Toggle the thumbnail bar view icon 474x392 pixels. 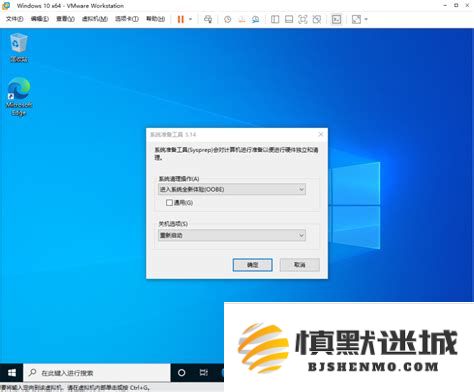[x=289, y=19]
